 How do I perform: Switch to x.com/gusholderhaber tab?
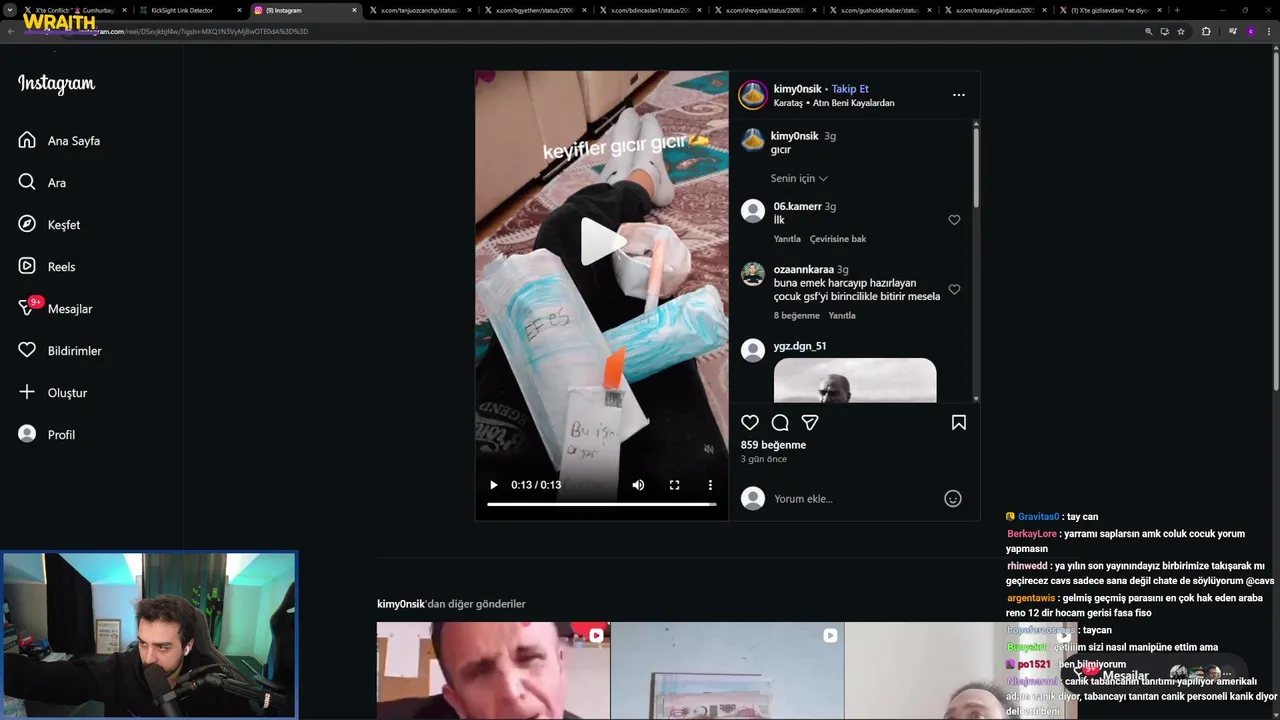pyautogui.click(x=878, y=10)
